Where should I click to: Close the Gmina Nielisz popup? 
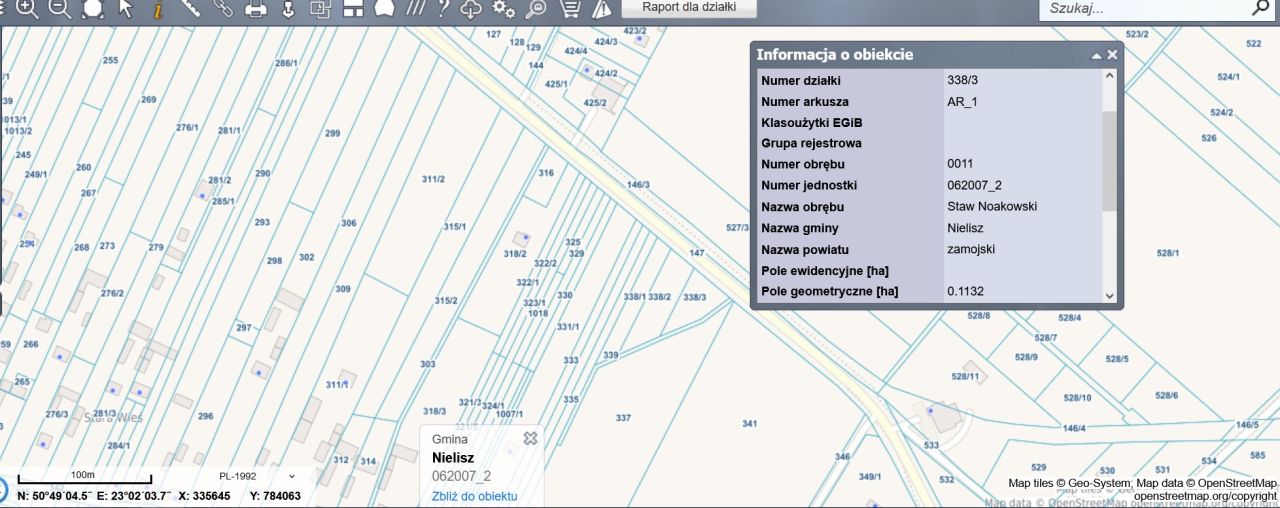click(x=530, y=438)
